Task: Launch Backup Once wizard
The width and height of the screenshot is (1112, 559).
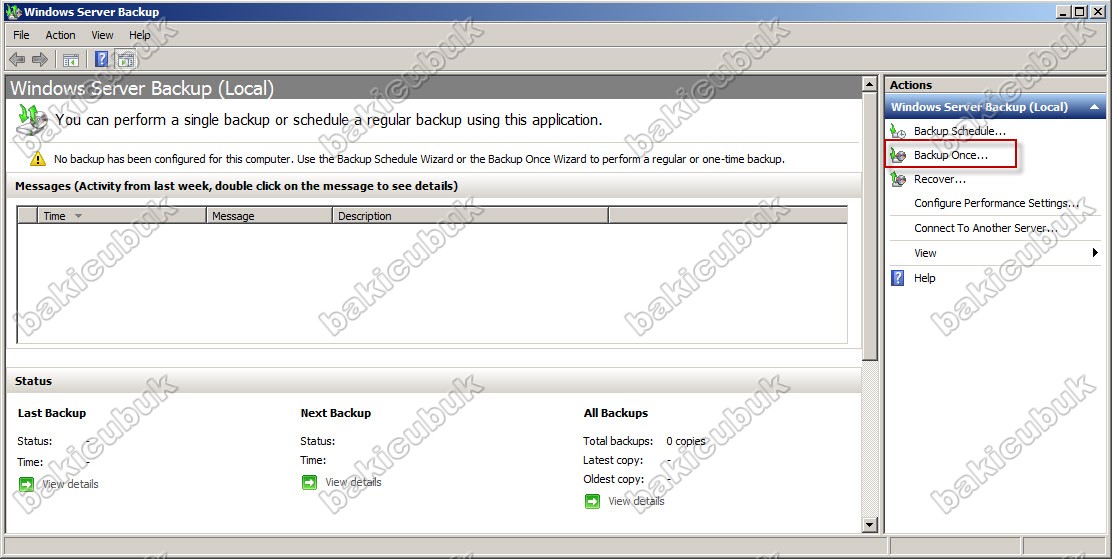Action: 950,155
